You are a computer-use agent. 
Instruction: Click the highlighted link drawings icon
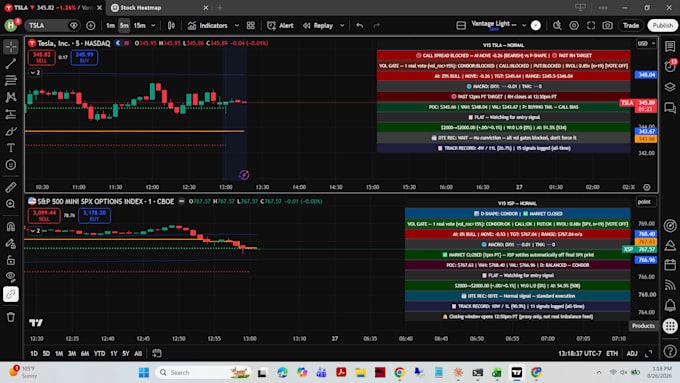click(x=11, y=294)
